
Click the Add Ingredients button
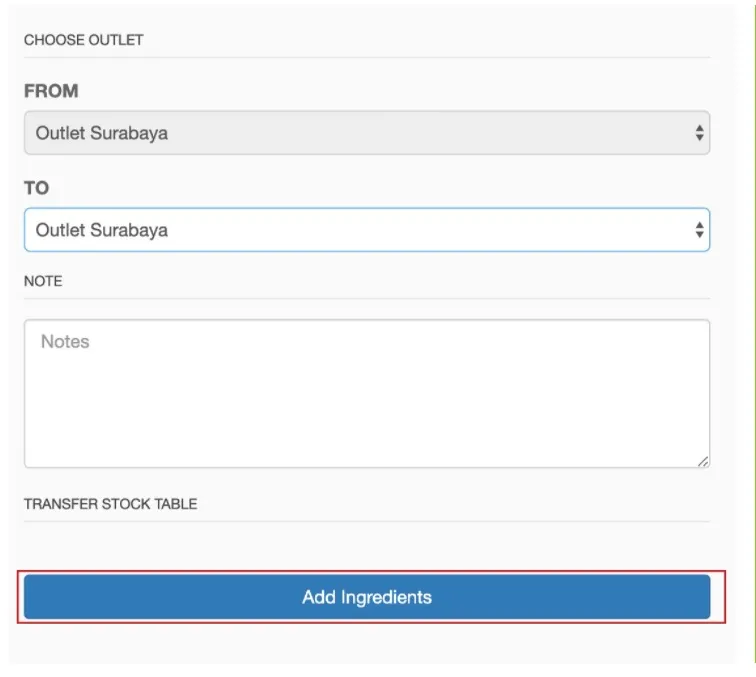[x=367, y=597]
